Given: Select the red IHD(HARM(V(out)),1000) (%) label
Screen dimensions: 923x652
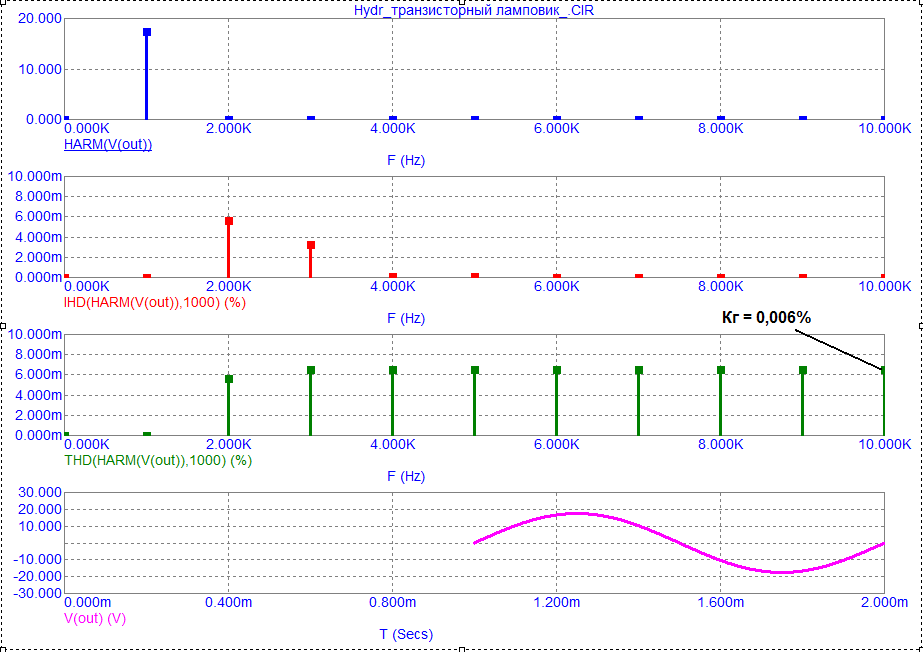Looking at the screenshot, I should 155,302.
